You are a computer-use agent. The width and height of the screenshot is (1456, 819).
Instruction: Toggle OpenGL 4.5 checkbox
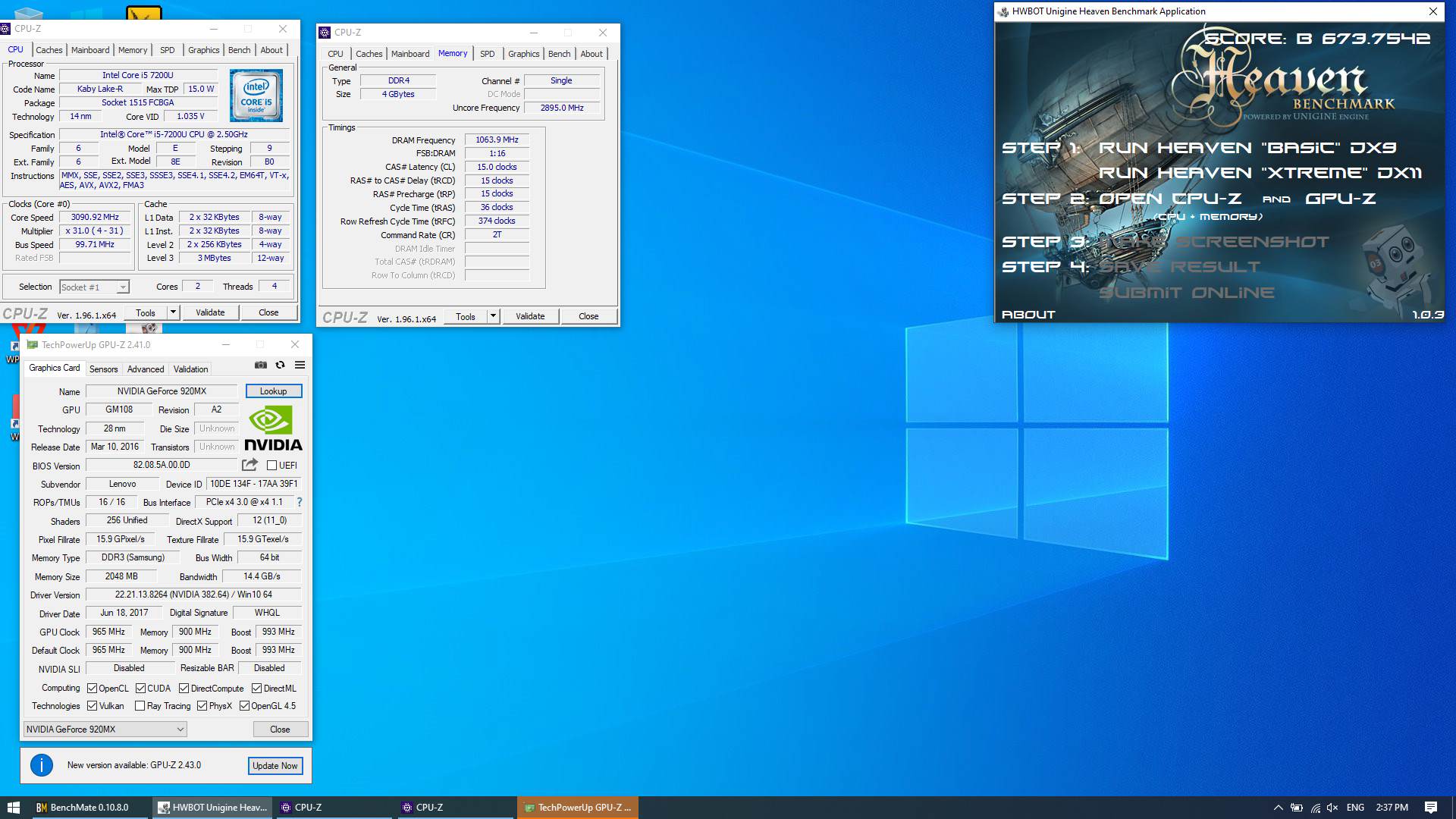point(244,706)
